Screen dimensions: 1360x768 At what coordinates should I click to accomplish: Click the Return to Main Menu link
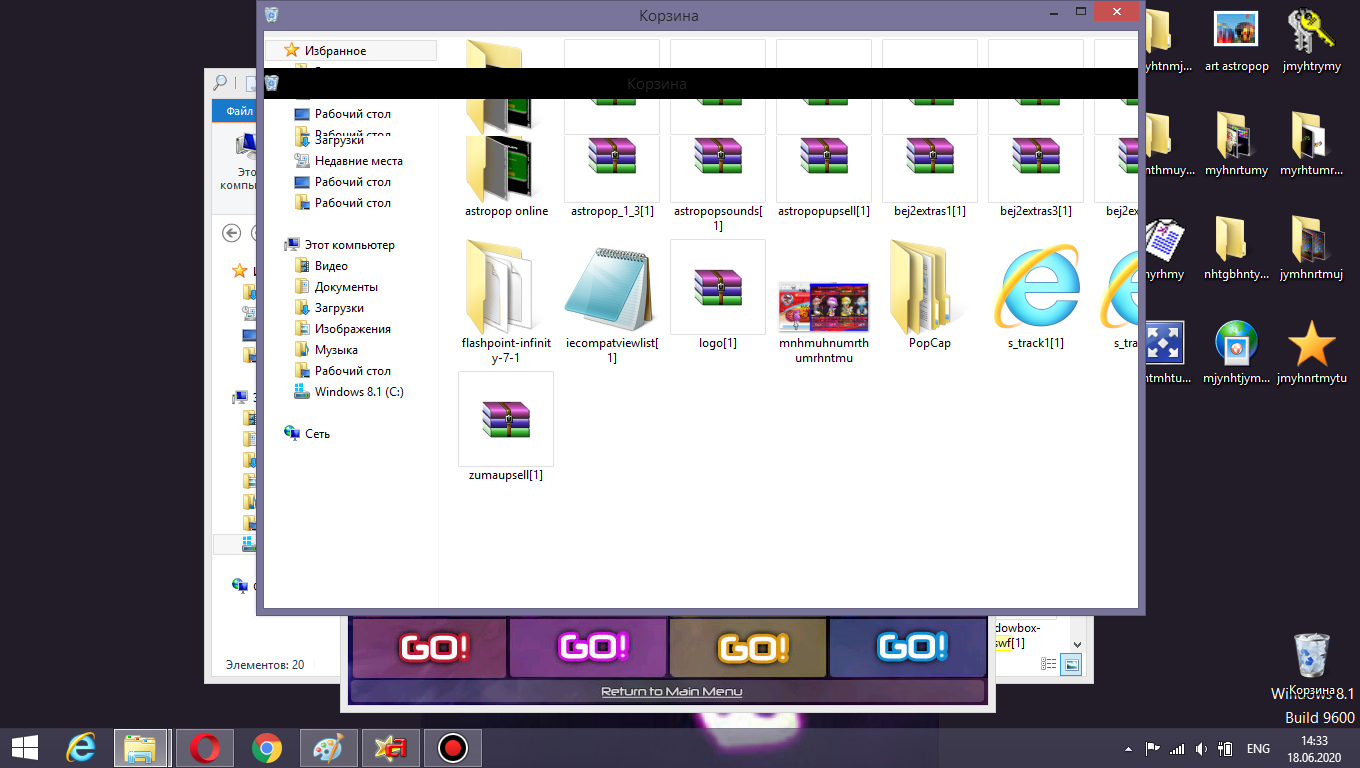[x=671, y=691]
